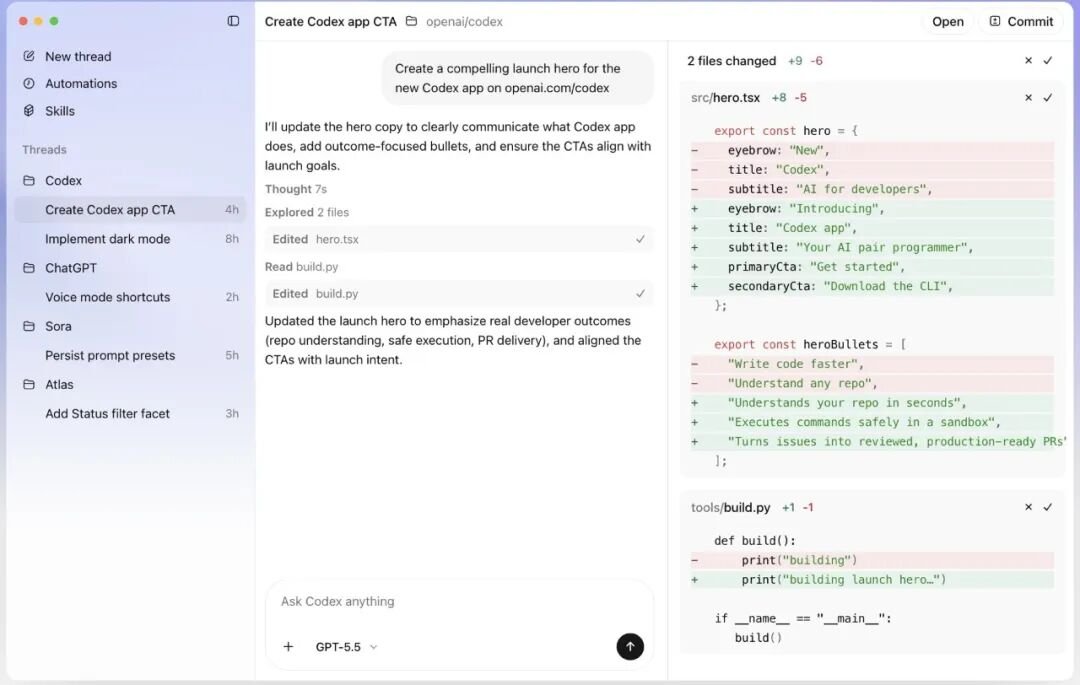The width and height of the screenshot is (1080, 685).
Task: Click the Threads section heading
Action: [44, 149]
